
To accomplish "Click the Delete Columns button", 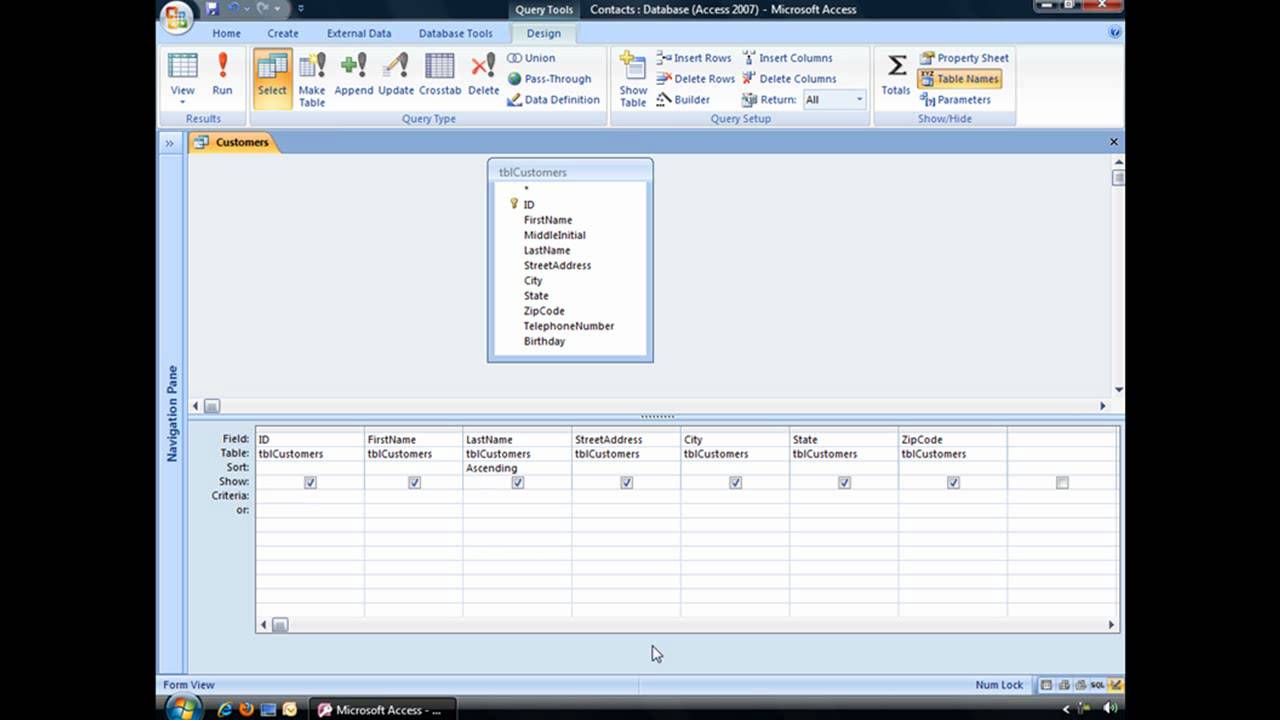I will coord(787,79).
